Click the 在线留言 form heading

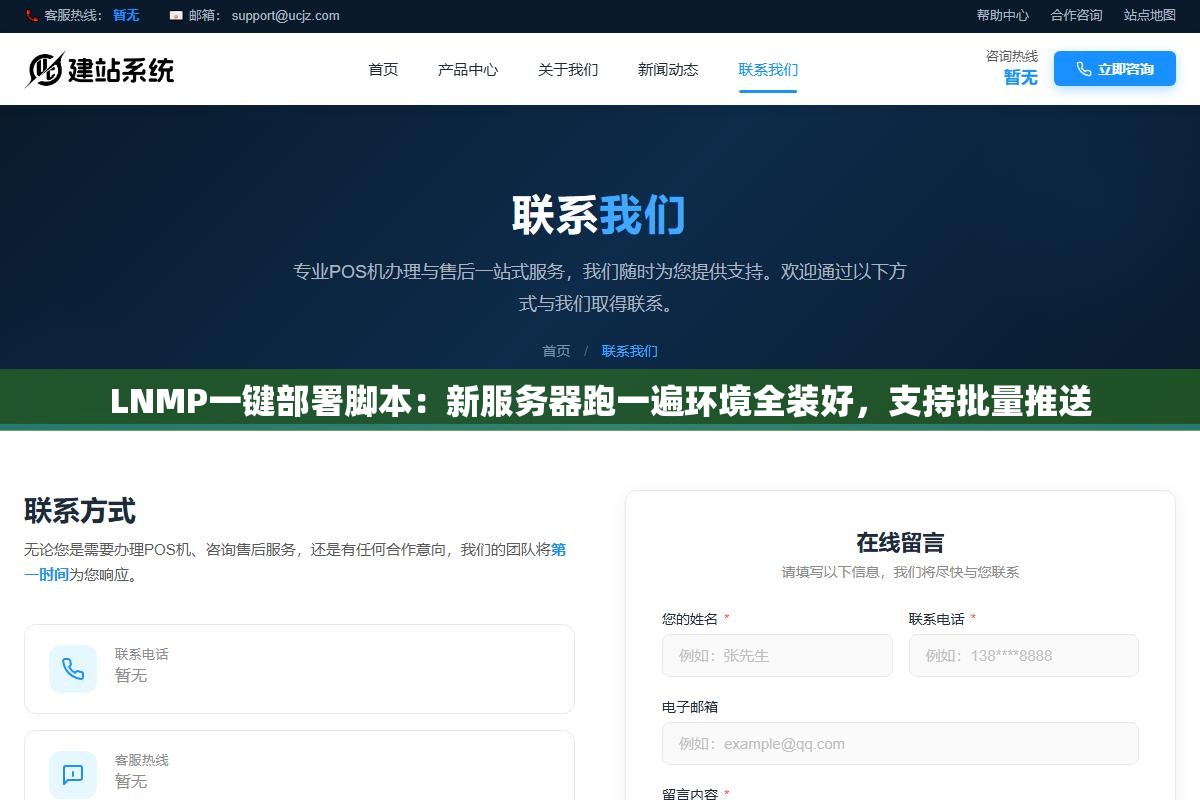(x=900, y=542)
